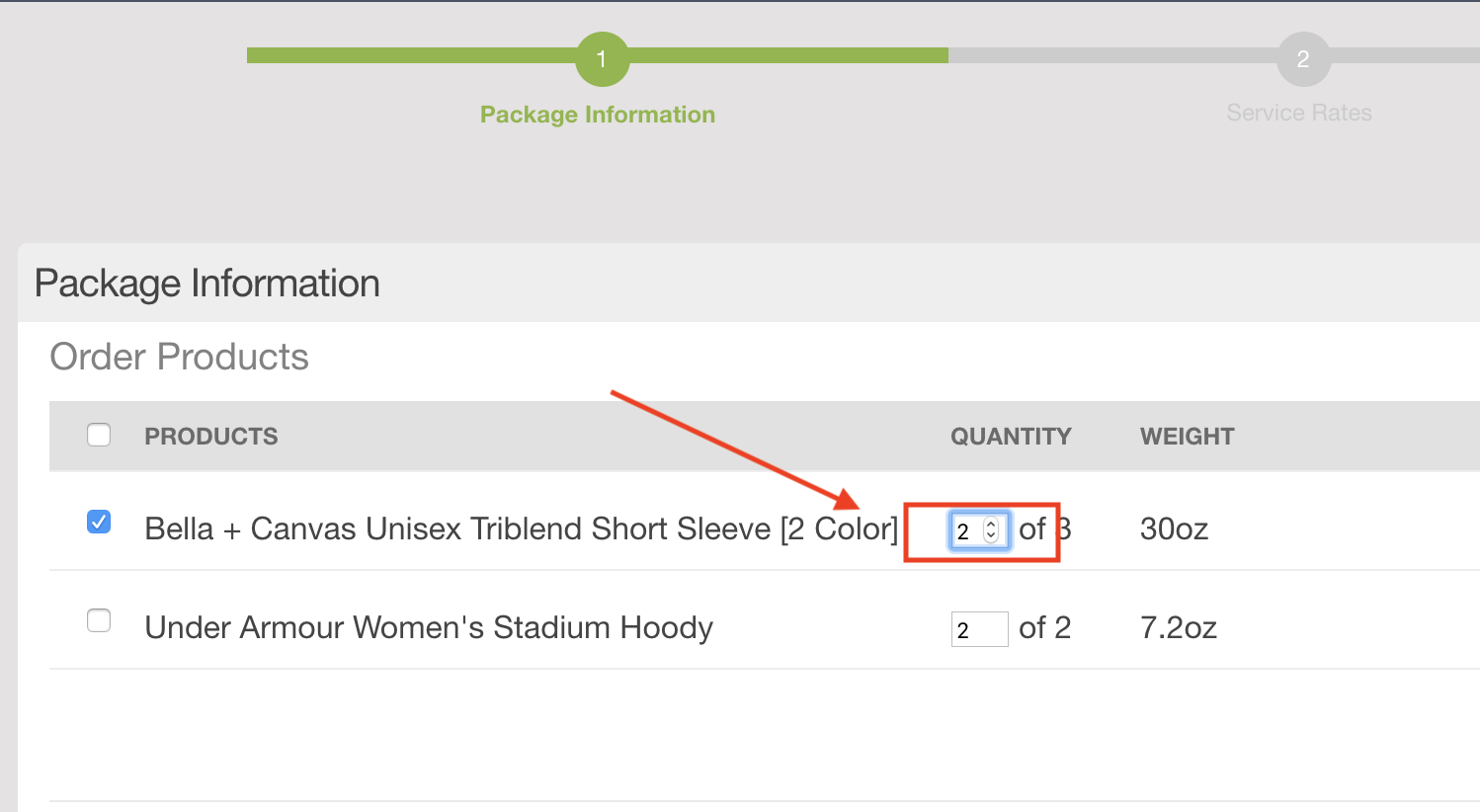The image size is (1480, 812).
Task: Increase Bella + Canvas quantity with up arrow
Action: pos(992,525)
